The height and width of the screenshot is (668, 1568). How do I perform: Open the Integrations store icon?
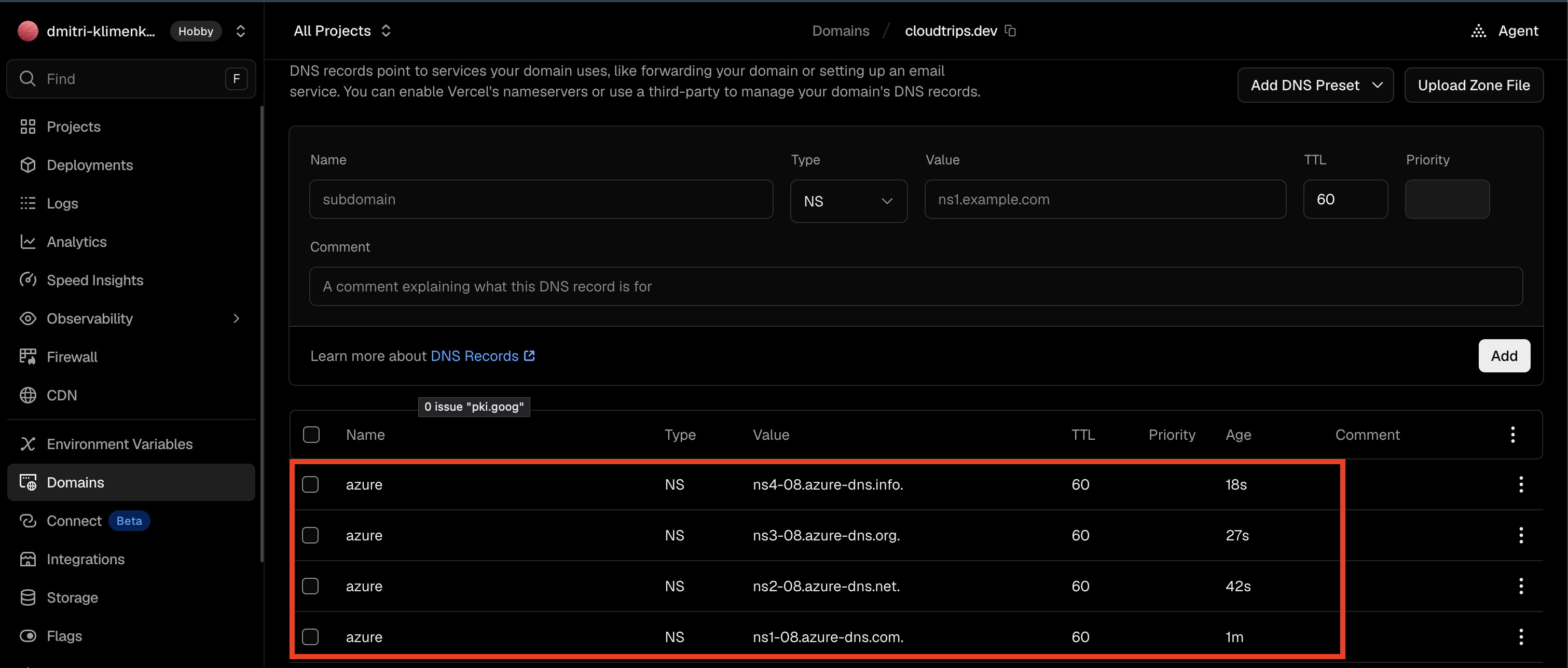point(27,559)
